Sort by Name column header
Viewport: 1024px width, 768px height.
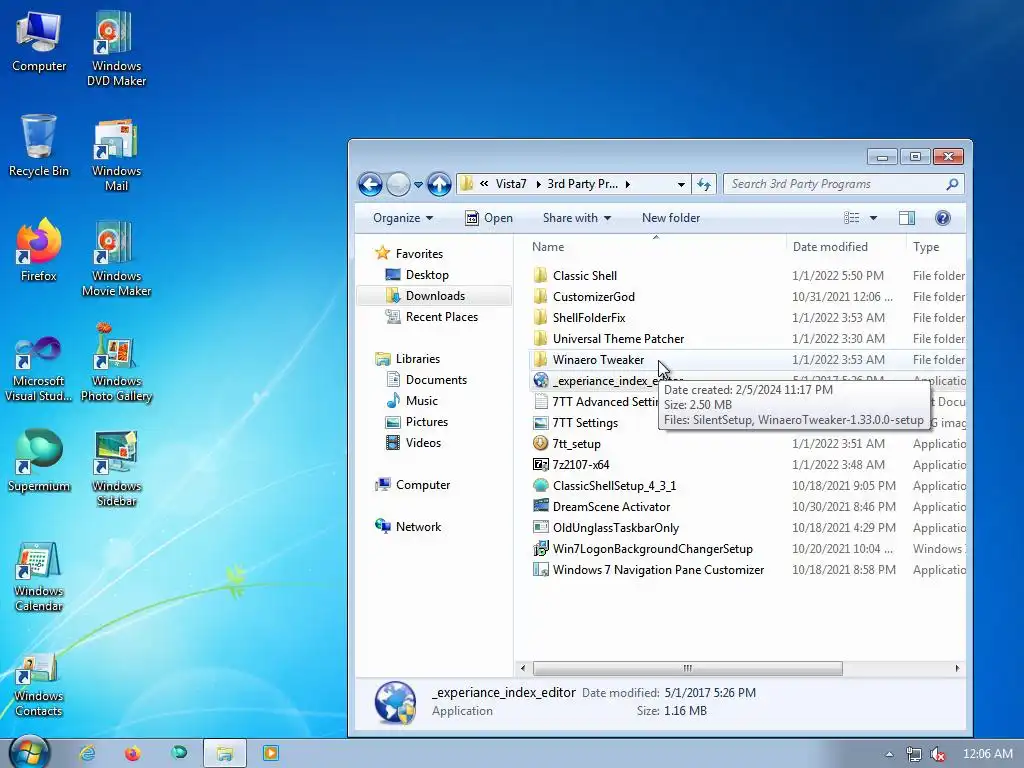pyautogui.click(x=655, y=247)
